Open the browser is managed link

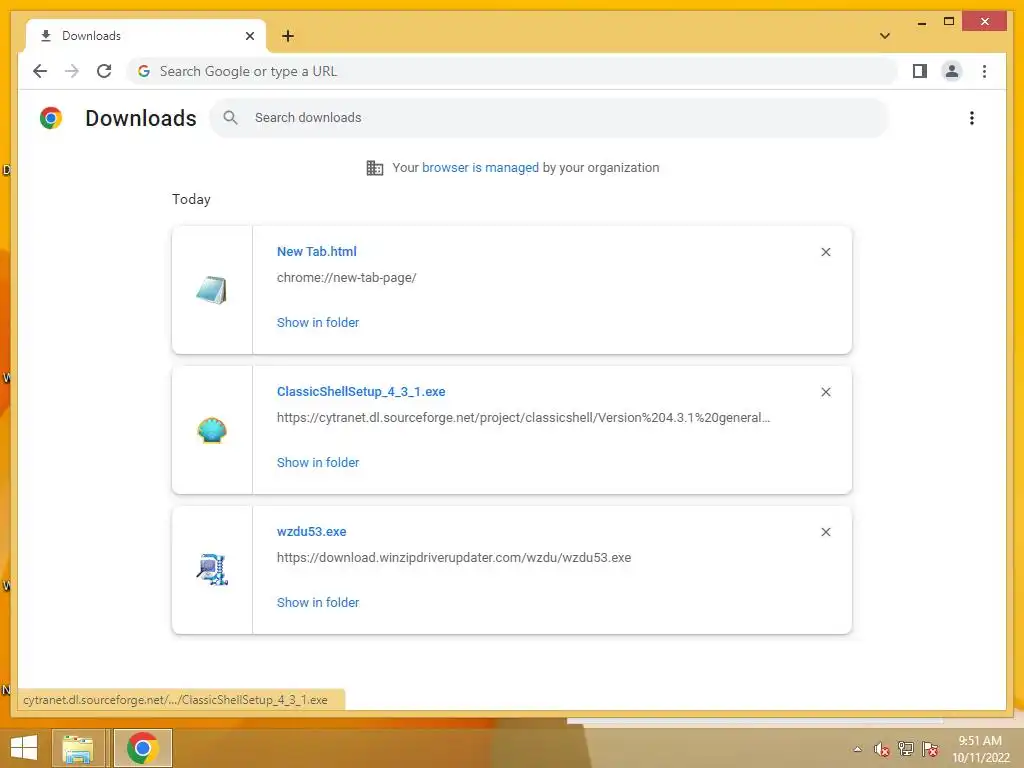click(480, 168)
